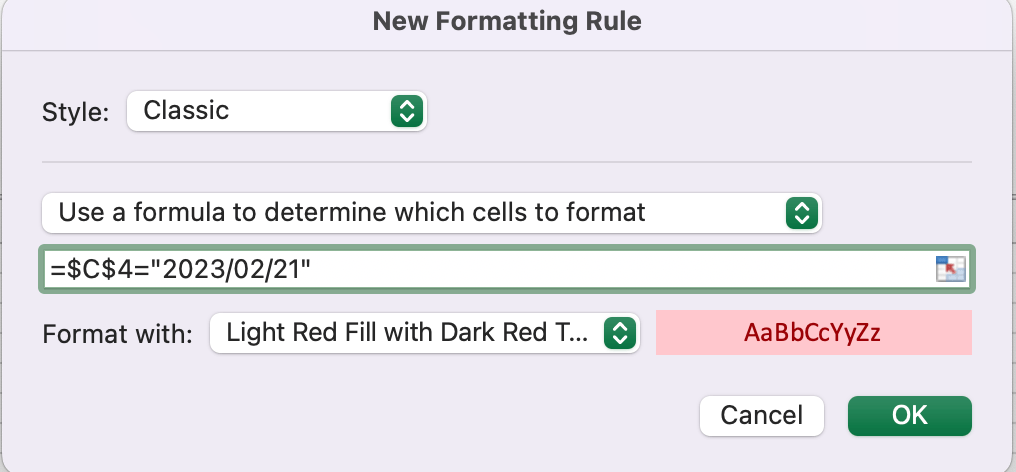1016x472 pixels.
Task: Click the cell range selector icon
Action: coord(950,269)
